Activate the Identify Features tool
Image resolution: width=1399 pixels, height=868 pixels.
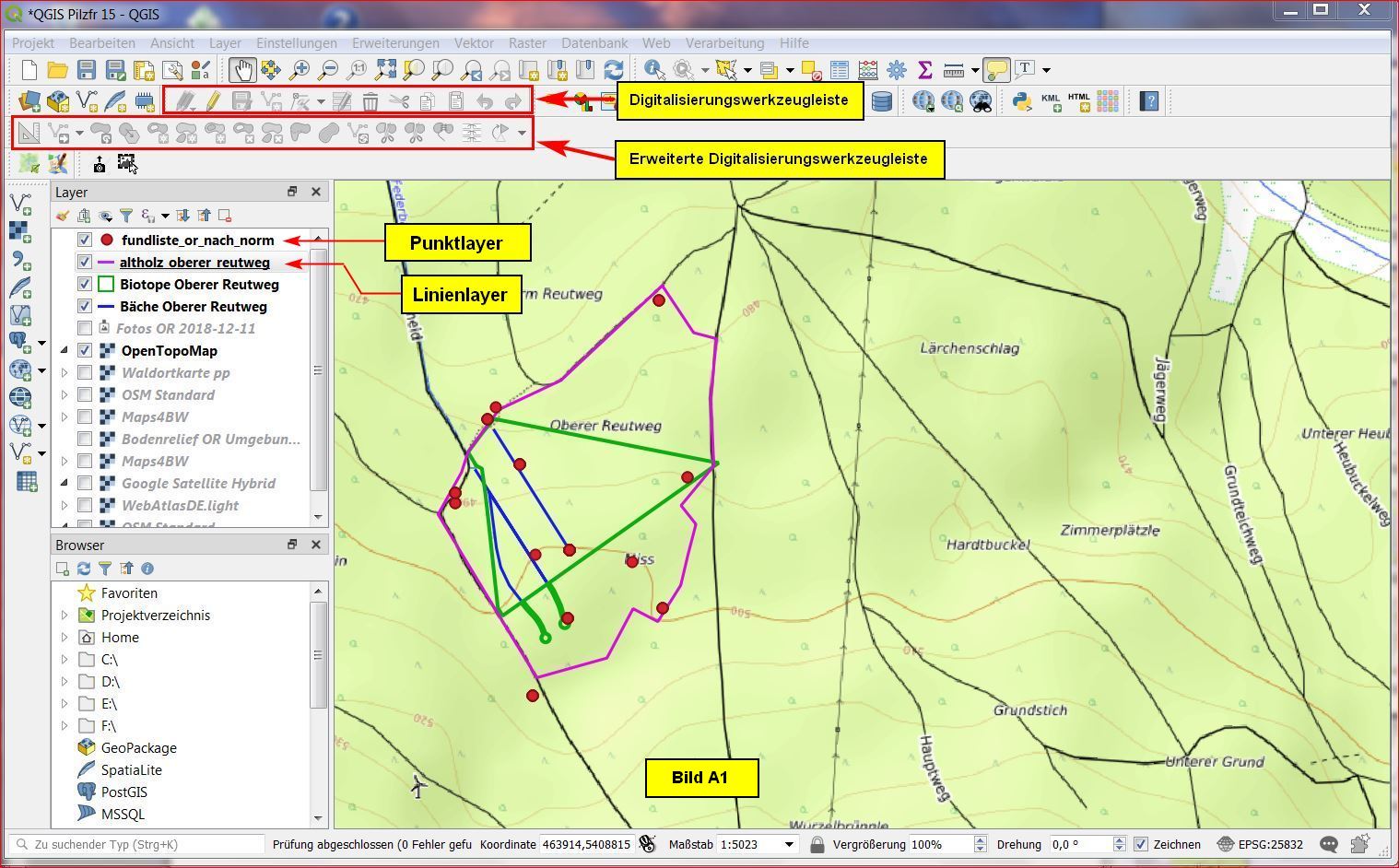pos(654,70)
